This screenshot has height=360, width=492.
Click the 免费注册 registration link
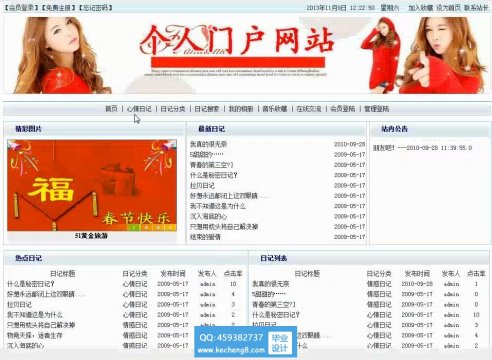coord(58,7)
